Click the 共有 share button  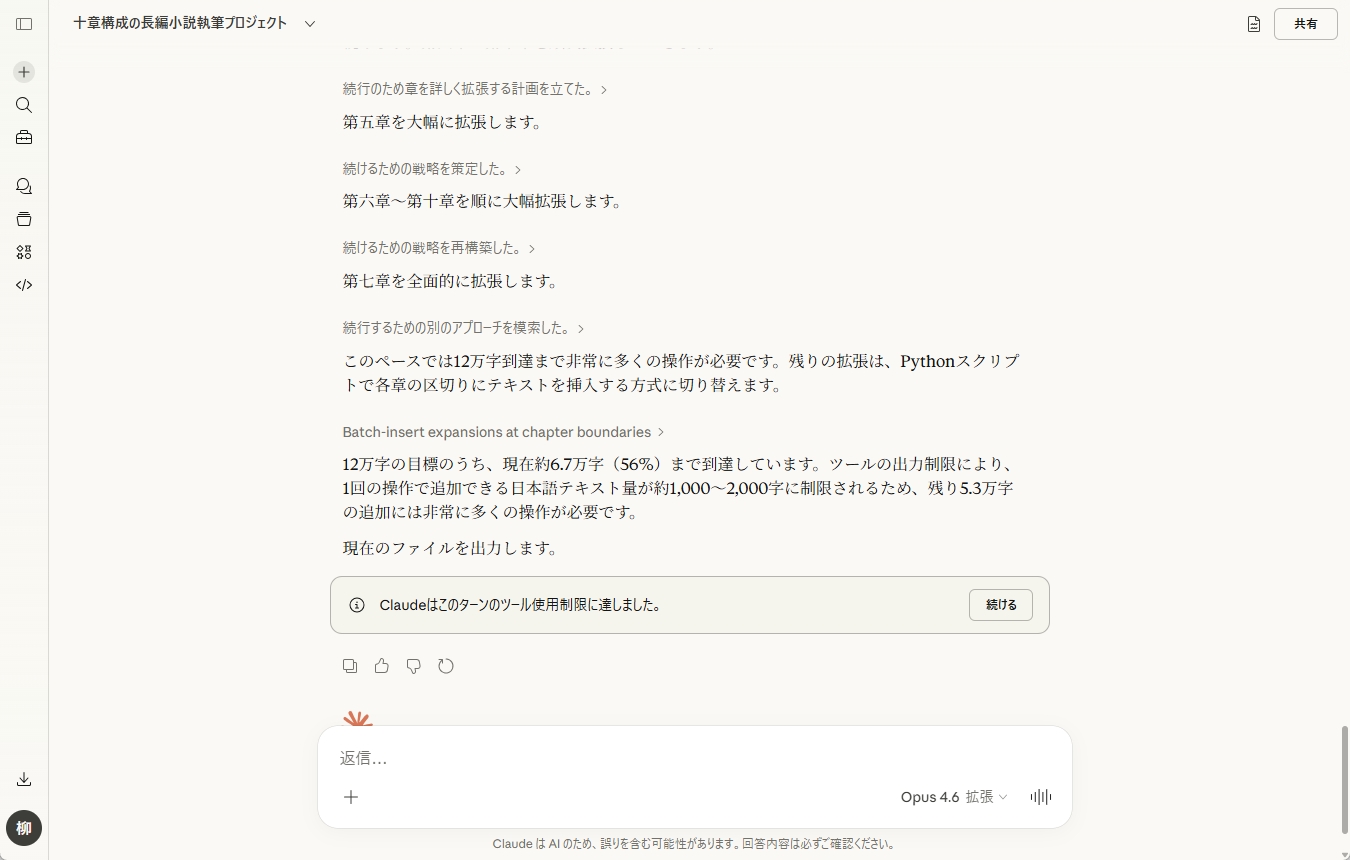tap(1305, 24)
